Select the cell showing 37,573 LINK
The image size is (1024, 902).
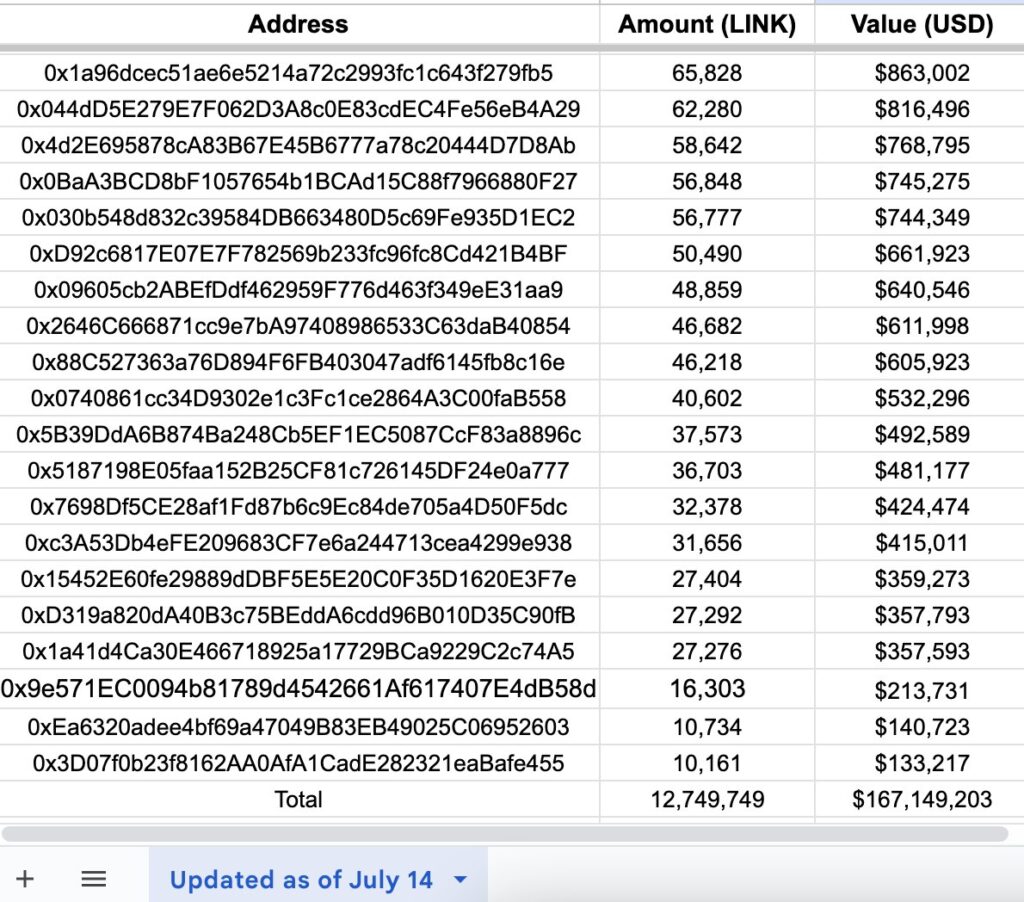tap(707, 435)
